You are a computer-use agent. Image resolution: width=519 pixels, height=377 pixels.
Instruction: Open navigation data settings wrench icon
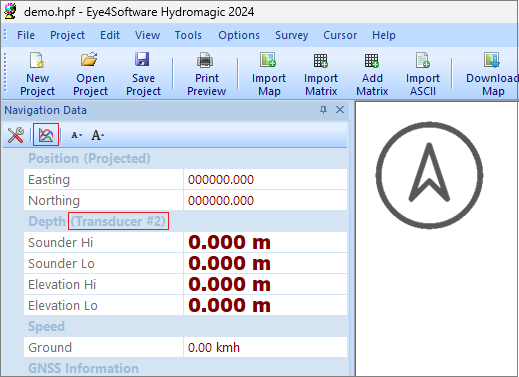[16, 135]
